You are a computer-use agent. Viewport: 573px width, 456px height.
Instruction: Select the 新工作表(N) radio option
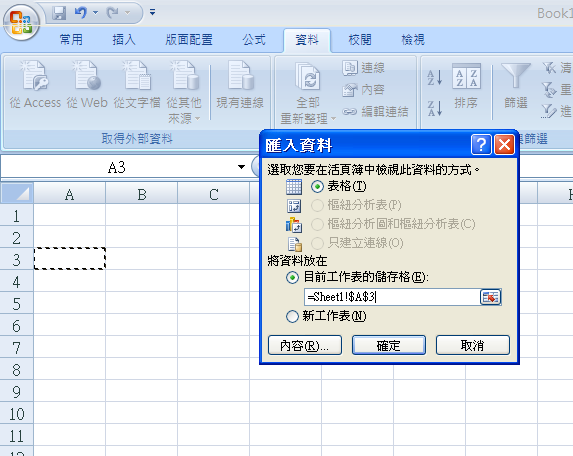tap(292, 316)
